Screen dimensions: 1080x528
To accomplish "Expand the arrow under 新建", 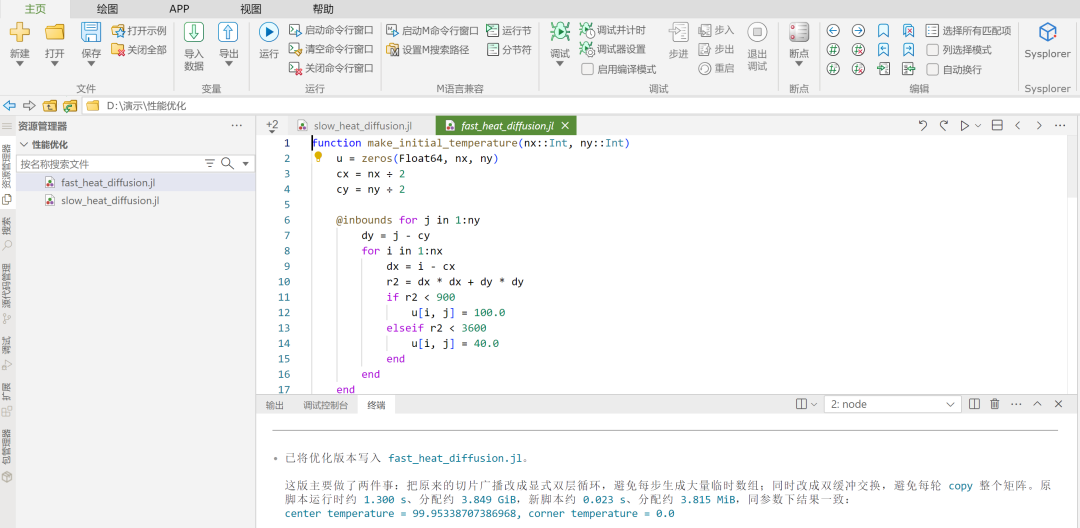I will tap(19, 64).
